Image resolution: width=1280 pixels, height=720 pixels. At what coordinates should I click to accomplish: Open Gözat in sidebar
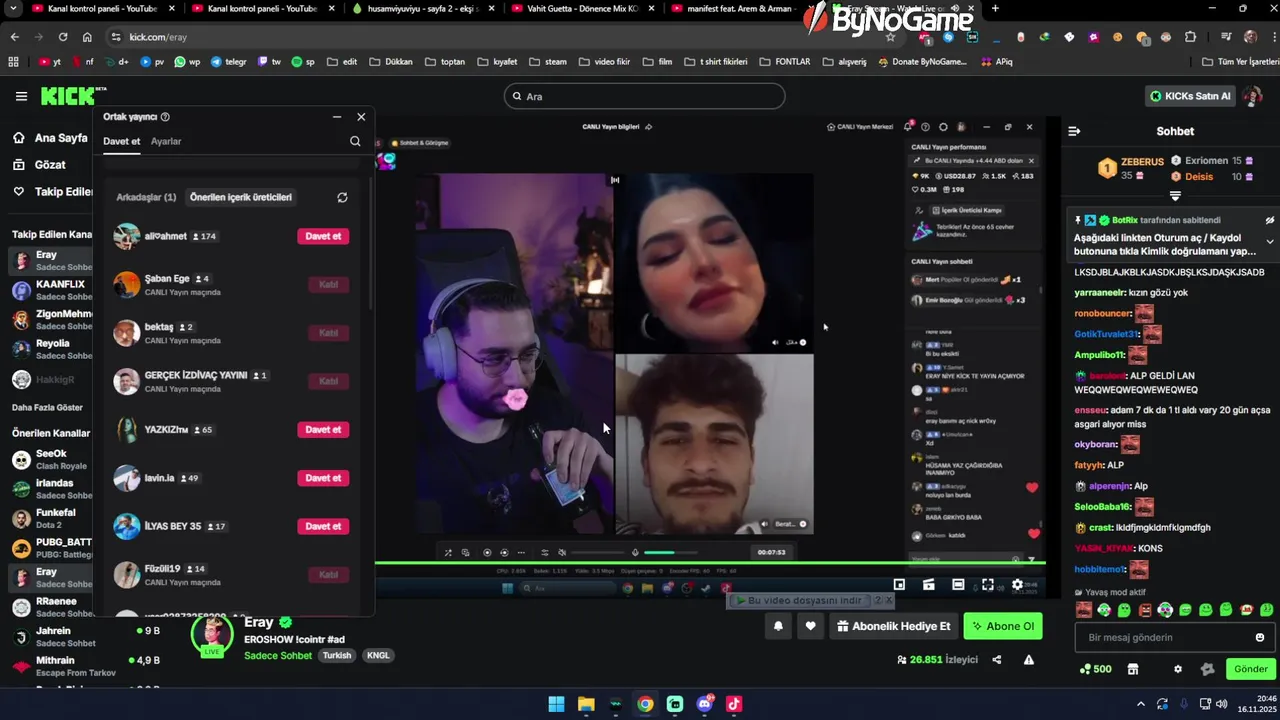coord(39,165)
